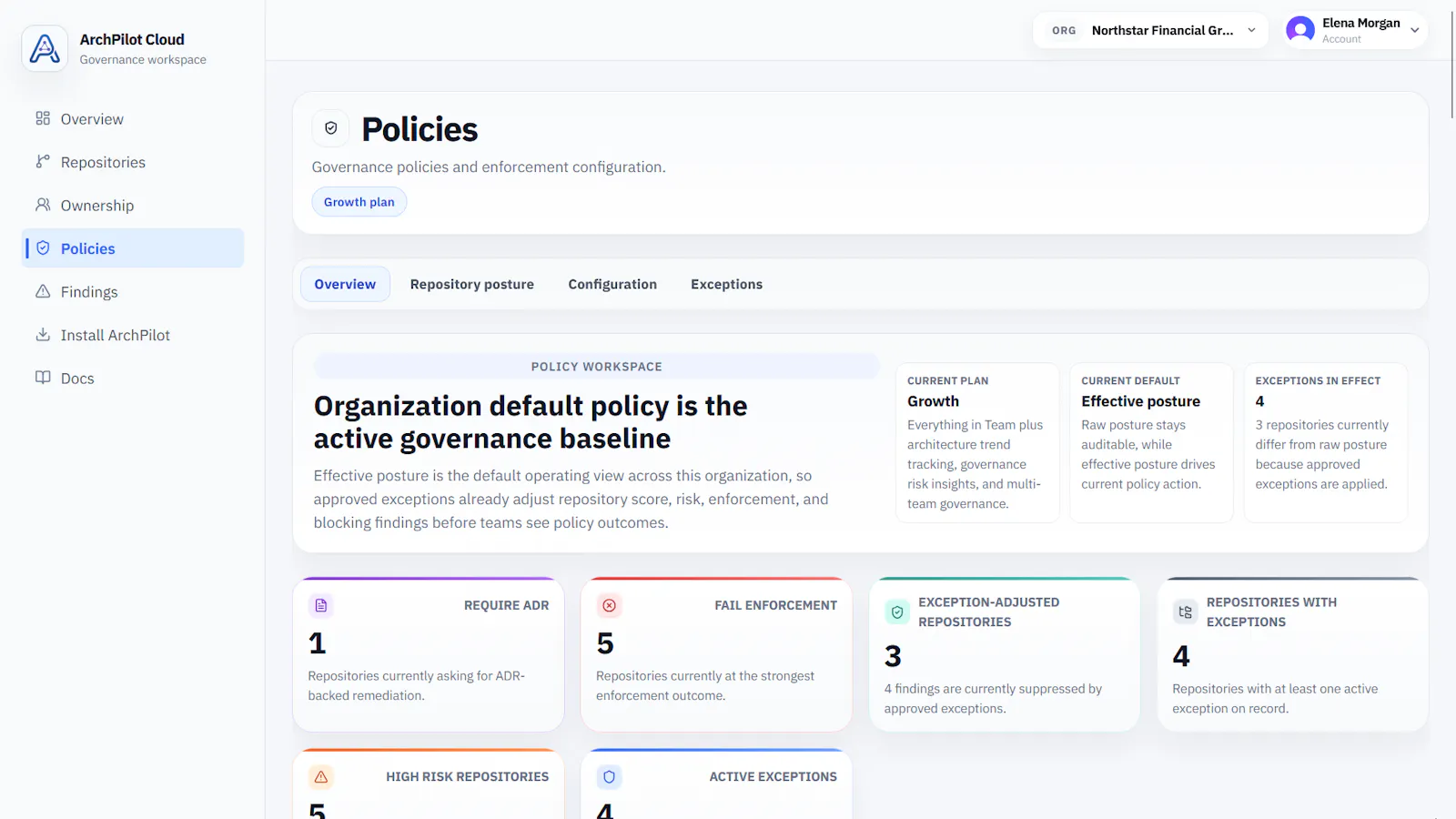Click the High Risk Repositories warning icon
The height and width of the screenshot is (819, 1456).
(321, 777)
